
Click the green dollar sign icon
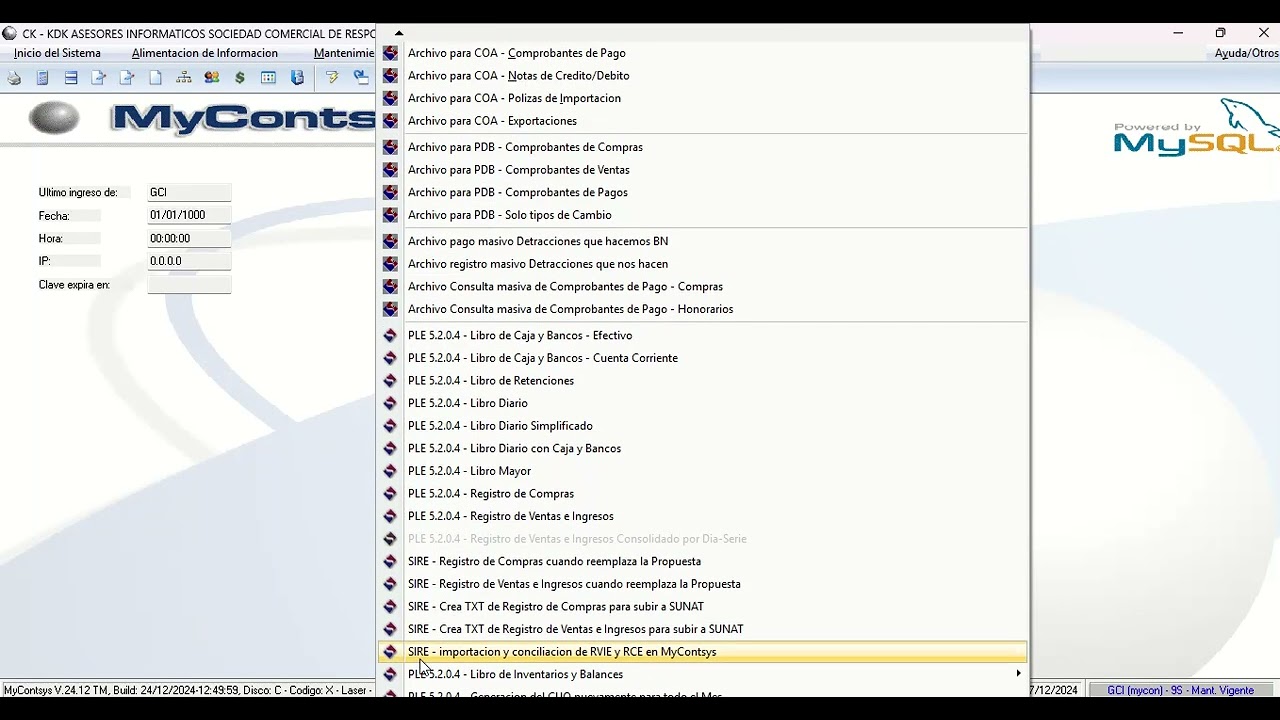pyautogui.click(x=240, y=78)
